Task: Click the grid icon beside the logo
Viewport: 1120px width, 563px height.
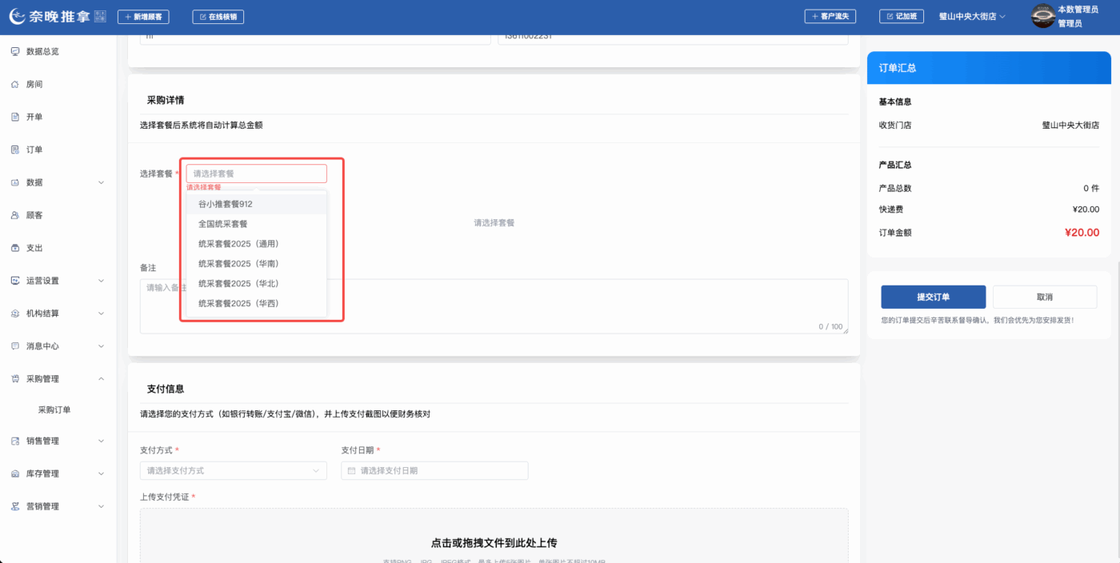Action: click(101, 16)
